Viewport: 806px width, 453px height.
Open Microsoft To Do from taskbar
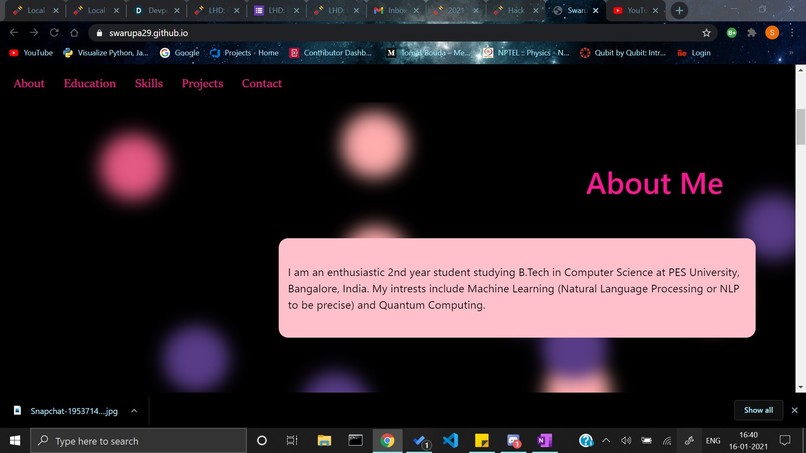click(x=420, y=441)
